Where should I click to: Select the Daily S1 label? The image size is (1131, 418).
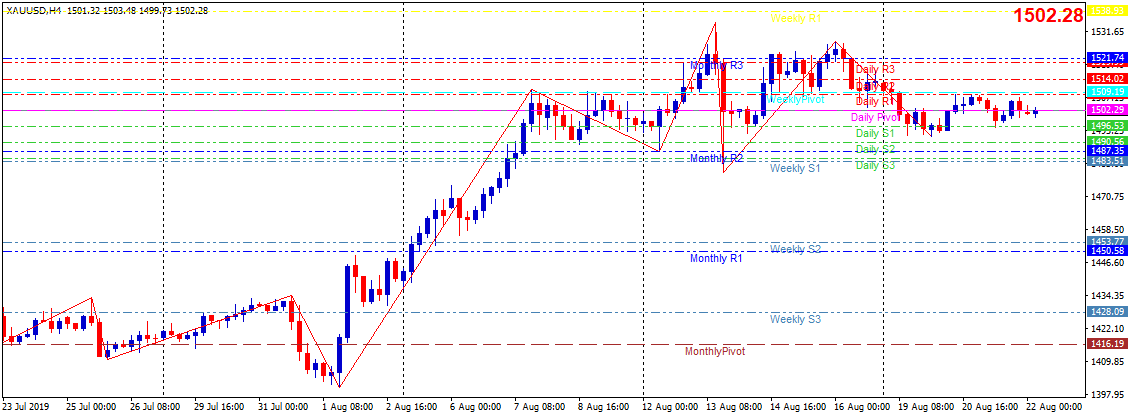pyautogui.click(x=875, y=133)
